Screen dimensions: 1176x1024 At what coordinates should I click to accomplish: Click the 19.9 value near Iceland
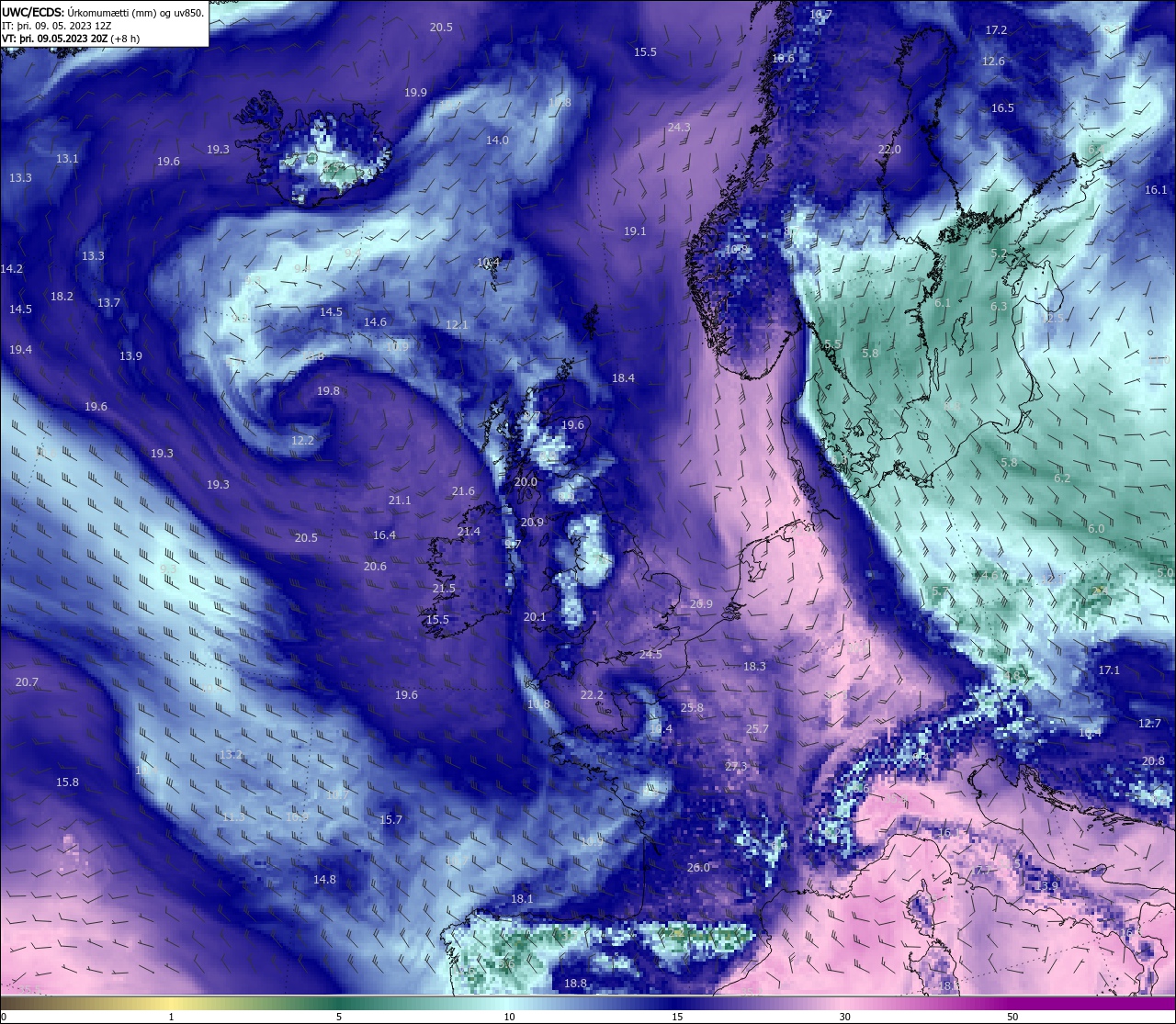point(415,93)
